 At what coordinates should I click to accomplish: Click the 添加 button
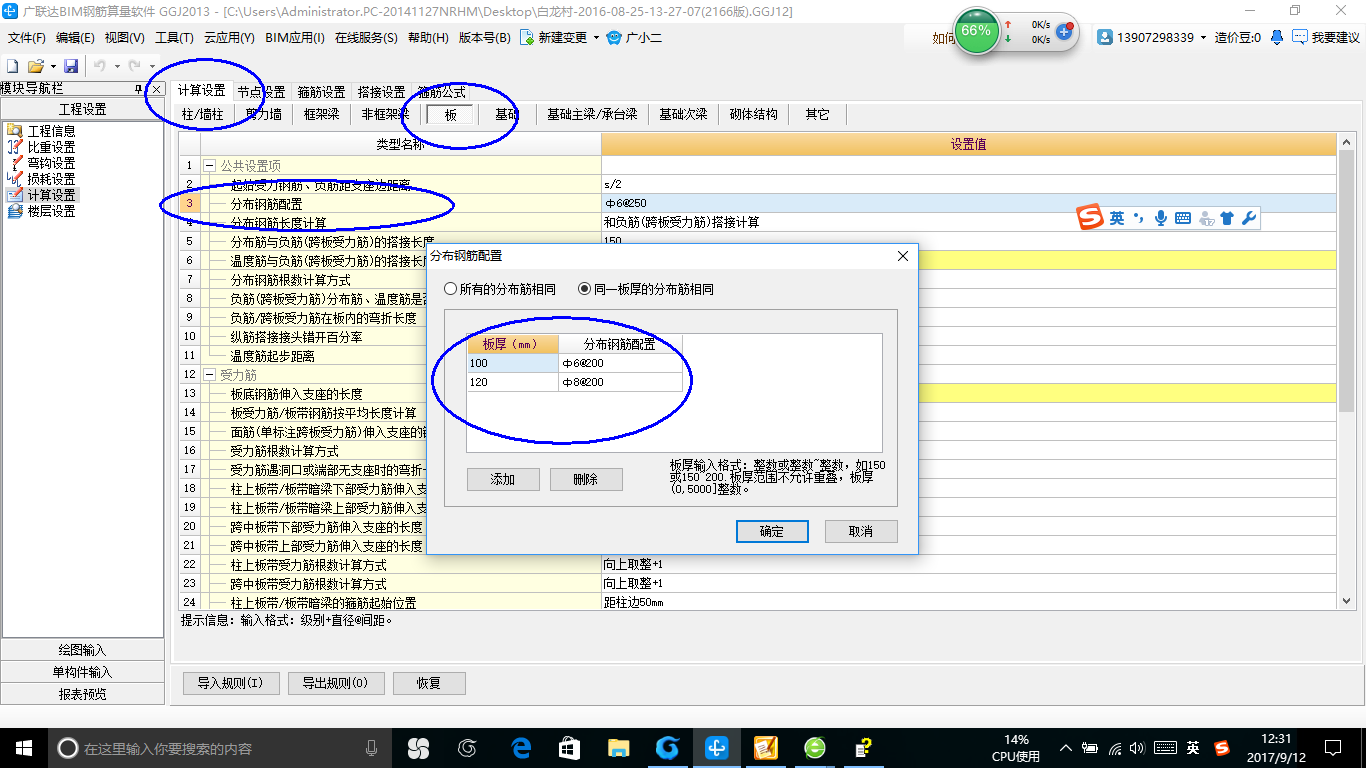point(503,479)
